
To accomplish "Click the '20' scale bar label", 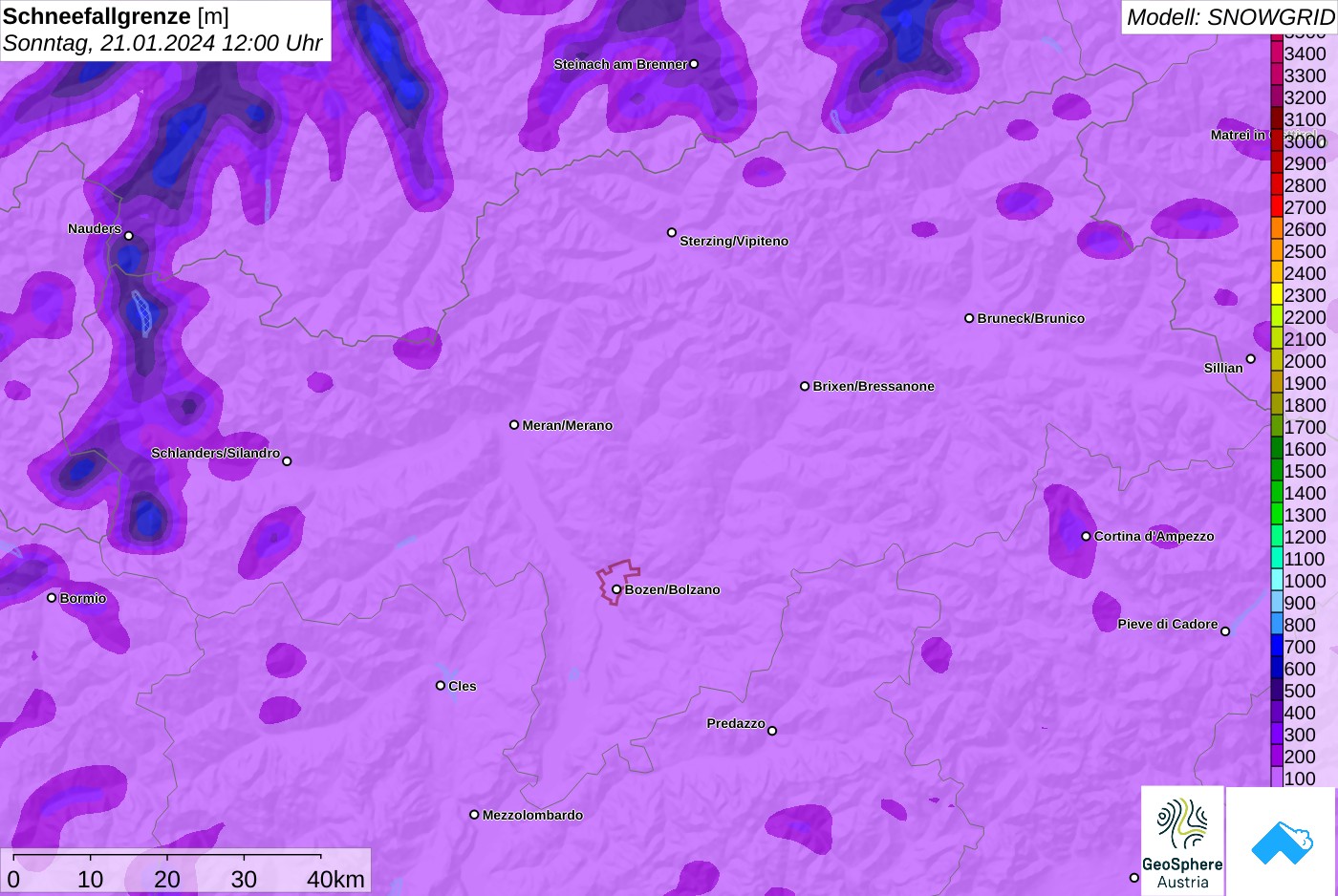I will click(167, 880).
